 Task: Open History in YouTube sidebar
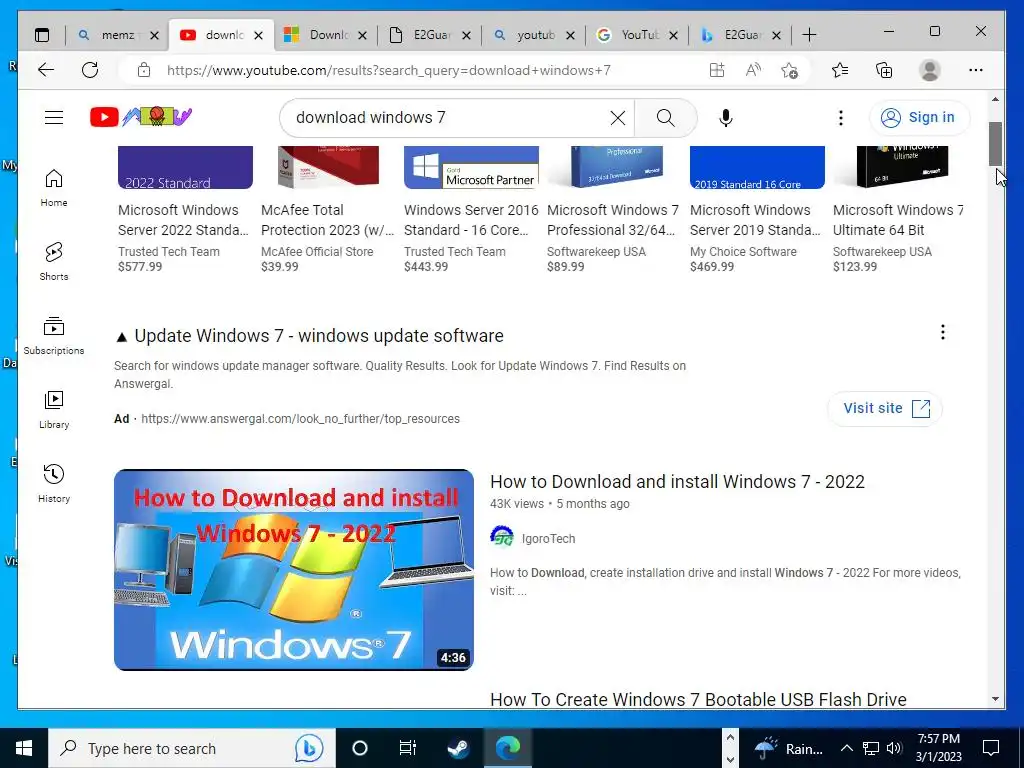54,483
